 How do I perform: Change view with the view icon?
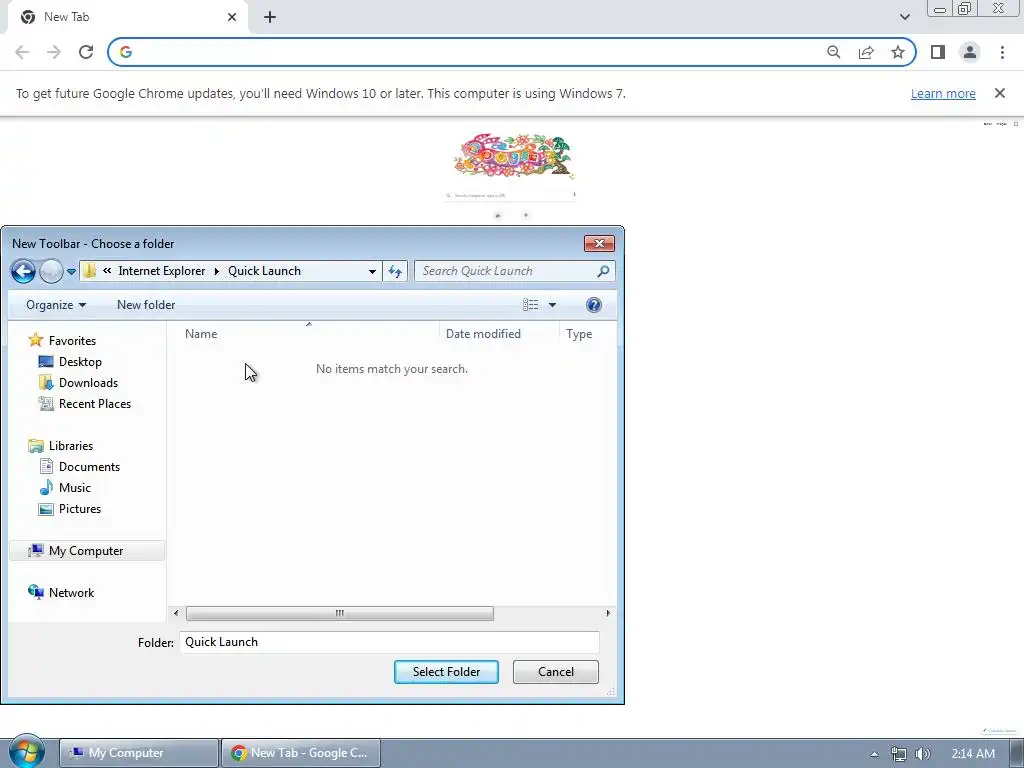coord(530,305)
